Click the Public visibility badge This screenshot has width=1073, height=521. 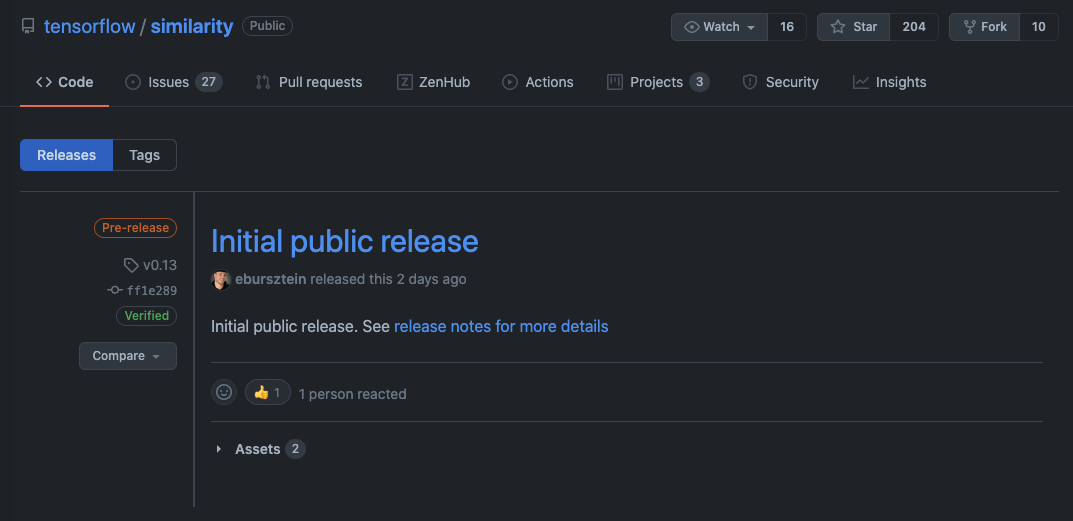pos(268,26)
